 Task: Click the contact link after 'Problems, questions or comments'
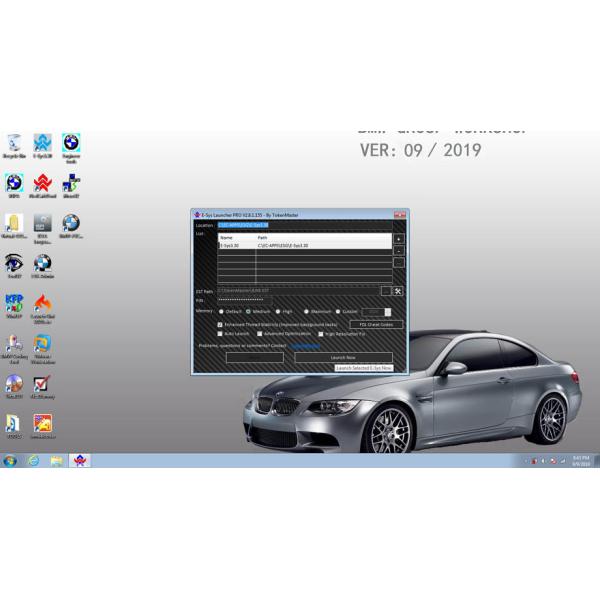305,346
